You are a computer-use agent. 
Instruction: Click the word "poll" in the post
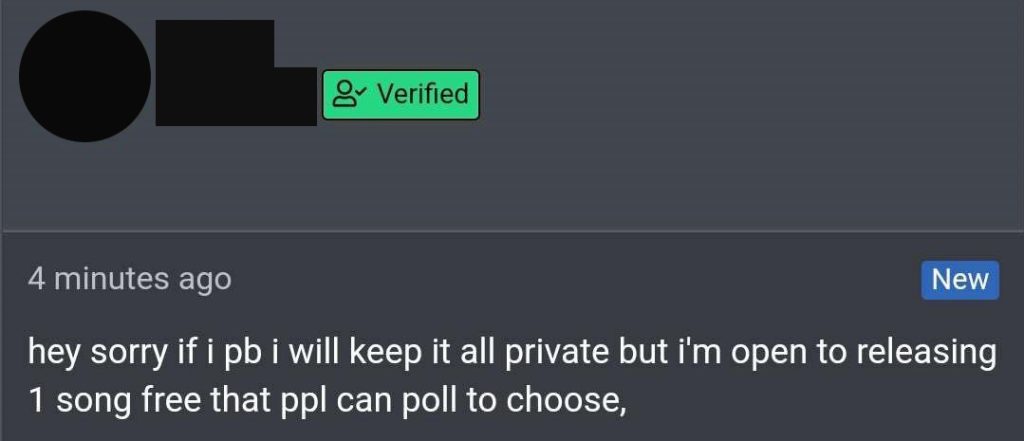[x=426, y=401]
